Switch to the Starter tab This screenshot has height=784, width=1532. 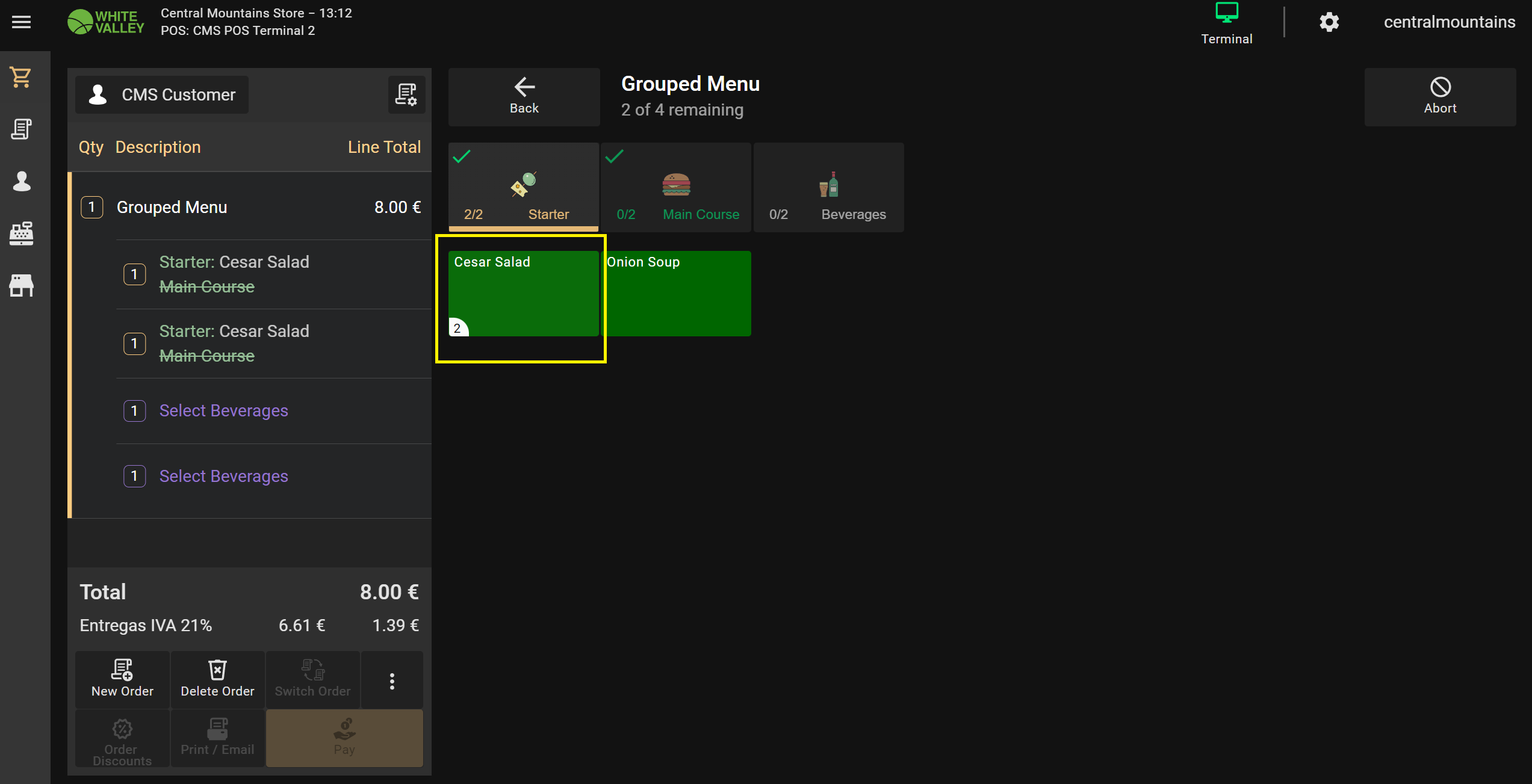(524, 187)
